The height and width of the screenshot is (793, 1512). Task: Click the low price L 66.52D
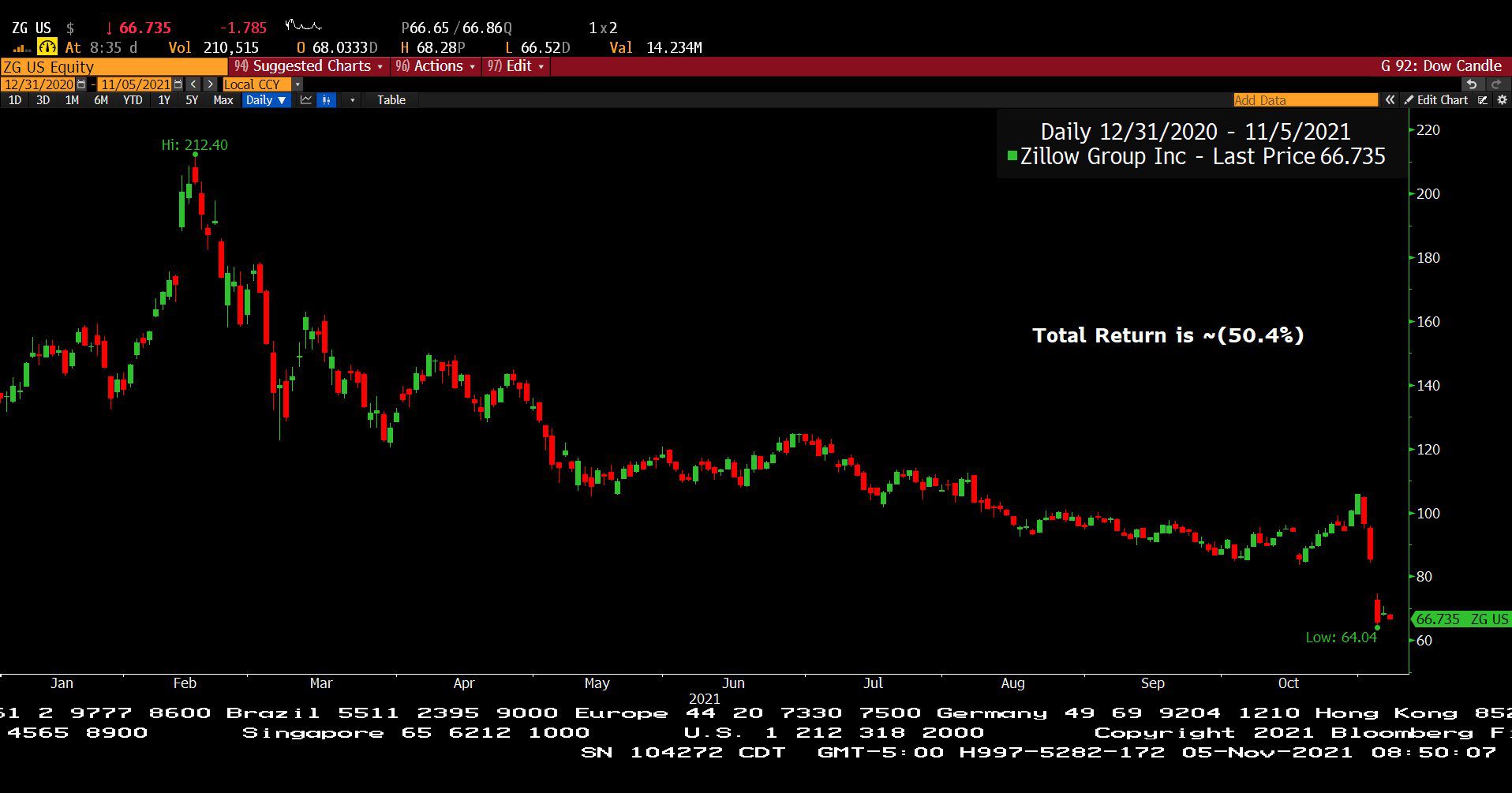tap(537, 48)
